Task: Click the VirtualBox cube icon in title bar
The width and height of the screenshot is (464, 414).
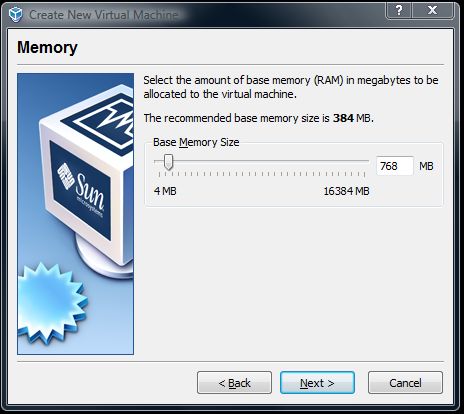Action: click(x=15, y=14)
